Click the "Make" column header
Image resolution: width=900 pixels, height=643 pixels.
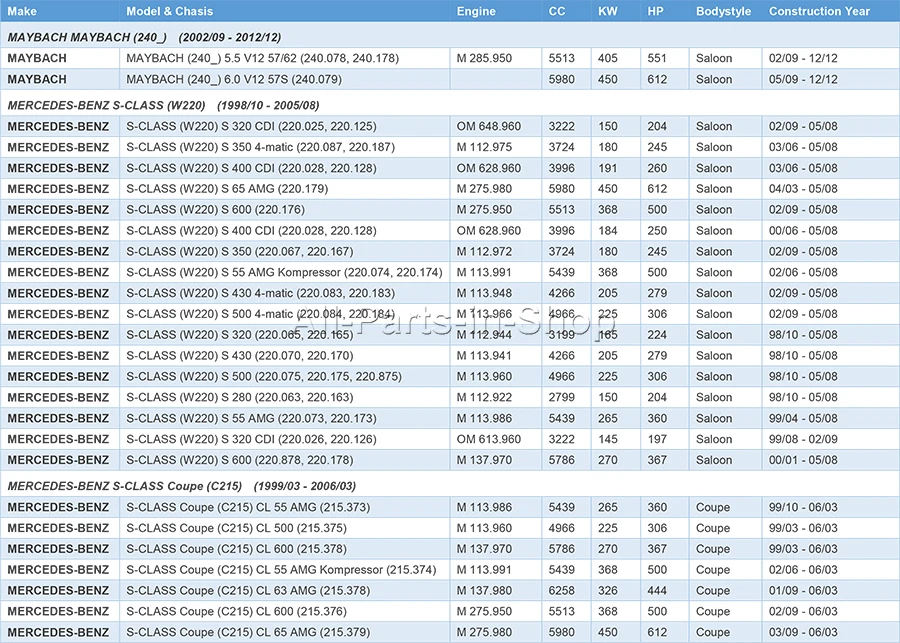click(22, 11)
